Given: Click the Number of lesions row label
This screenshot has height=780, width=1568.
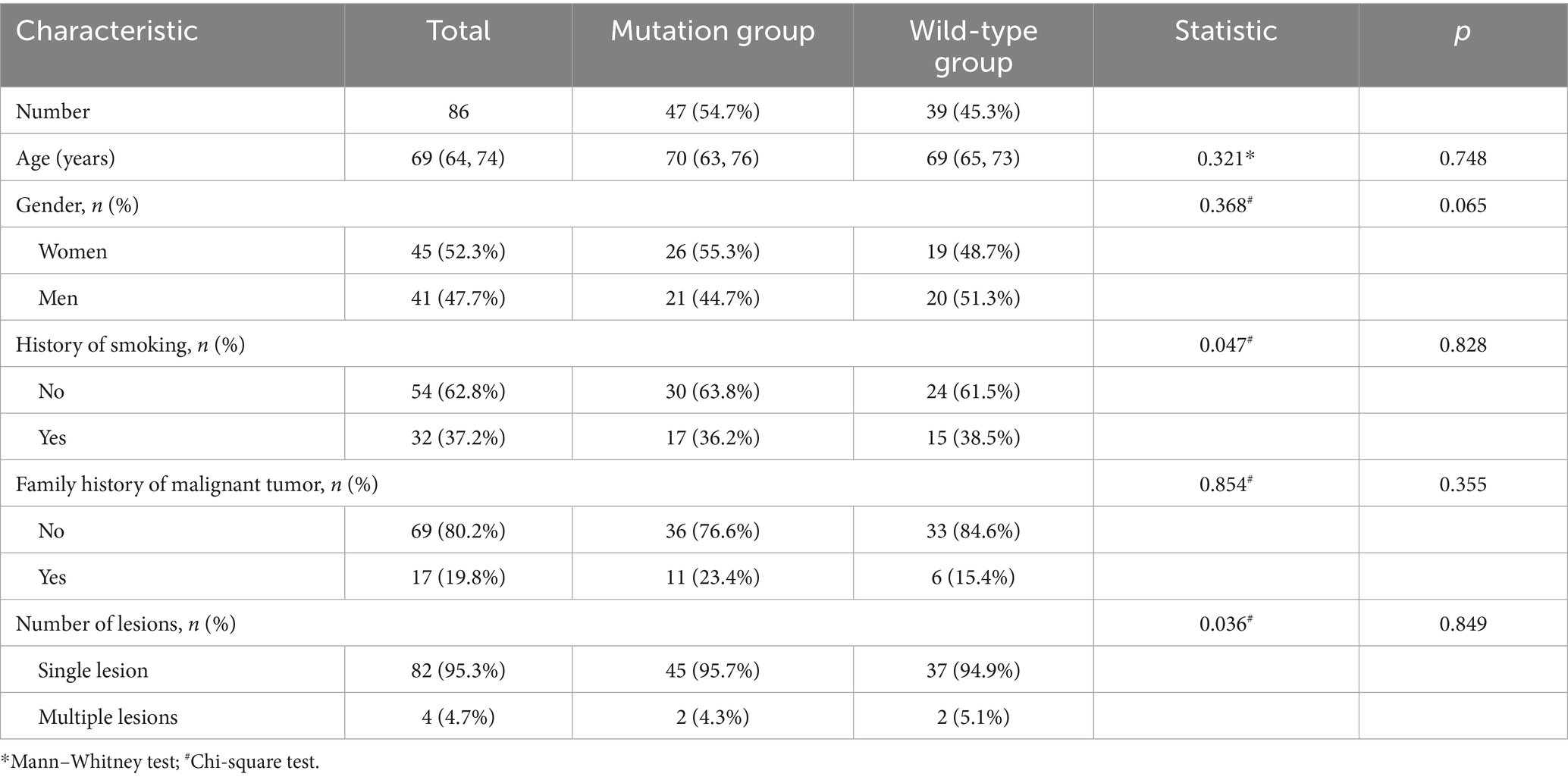Looking at the screenshot, I should [126, 624].
